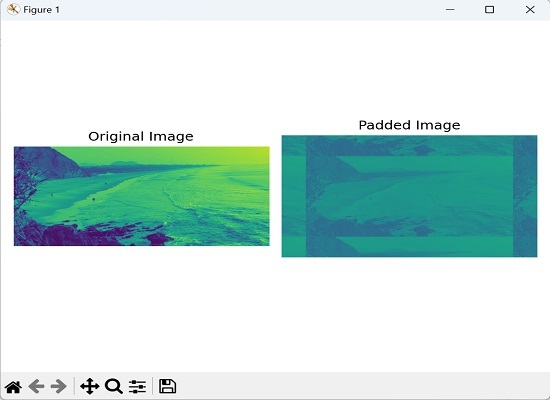Click the 'Padded Image' title text
This screenshot has height=400, width=550.
tap(409, 125)
